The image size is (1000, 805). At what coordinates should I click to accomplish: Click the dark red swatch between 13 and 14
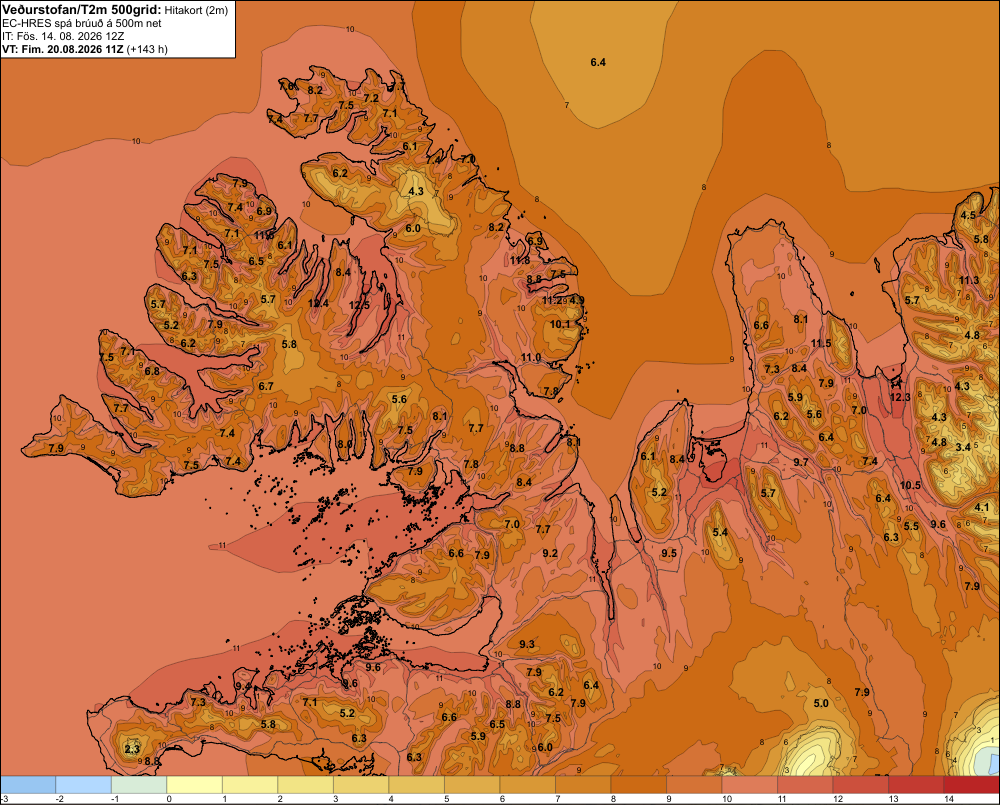point(916,784)
